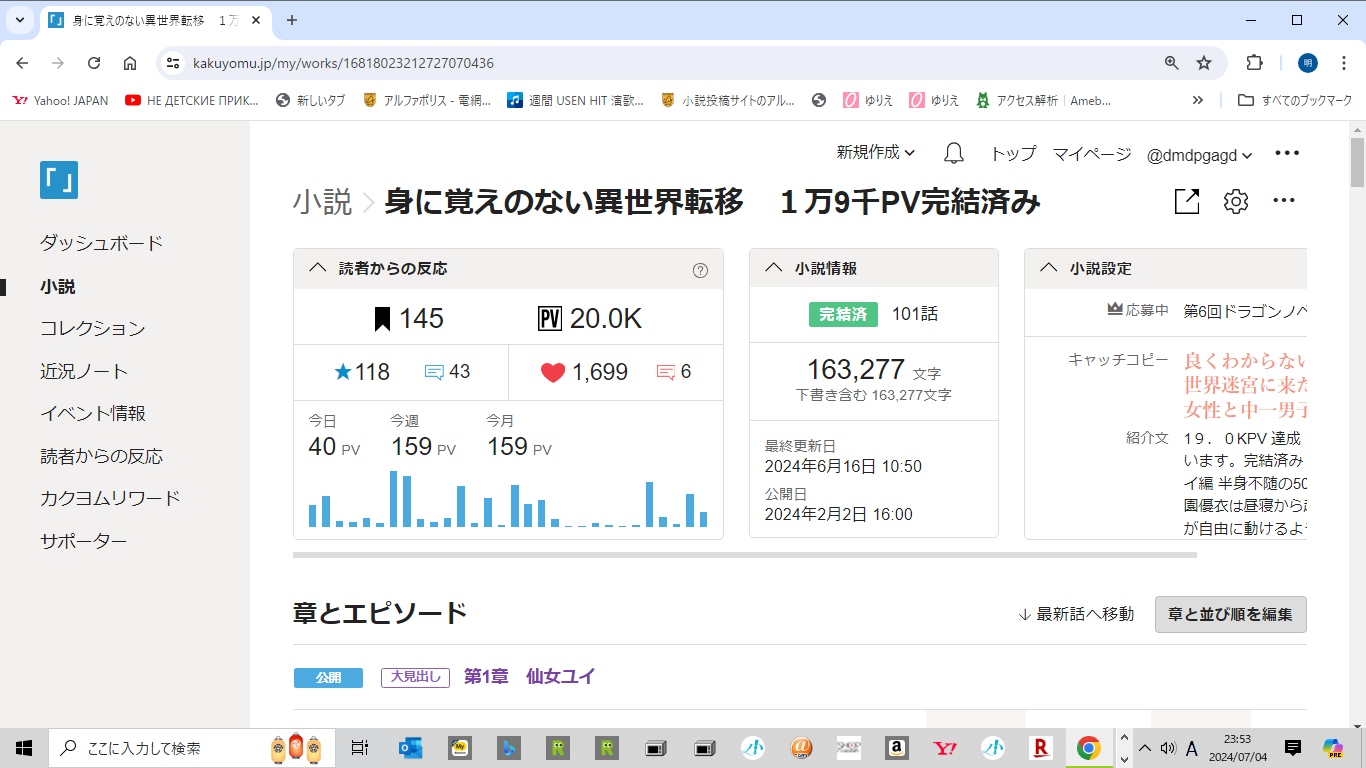
Task: Click the blue star rating count 118
Action: (x=362, y=373)
